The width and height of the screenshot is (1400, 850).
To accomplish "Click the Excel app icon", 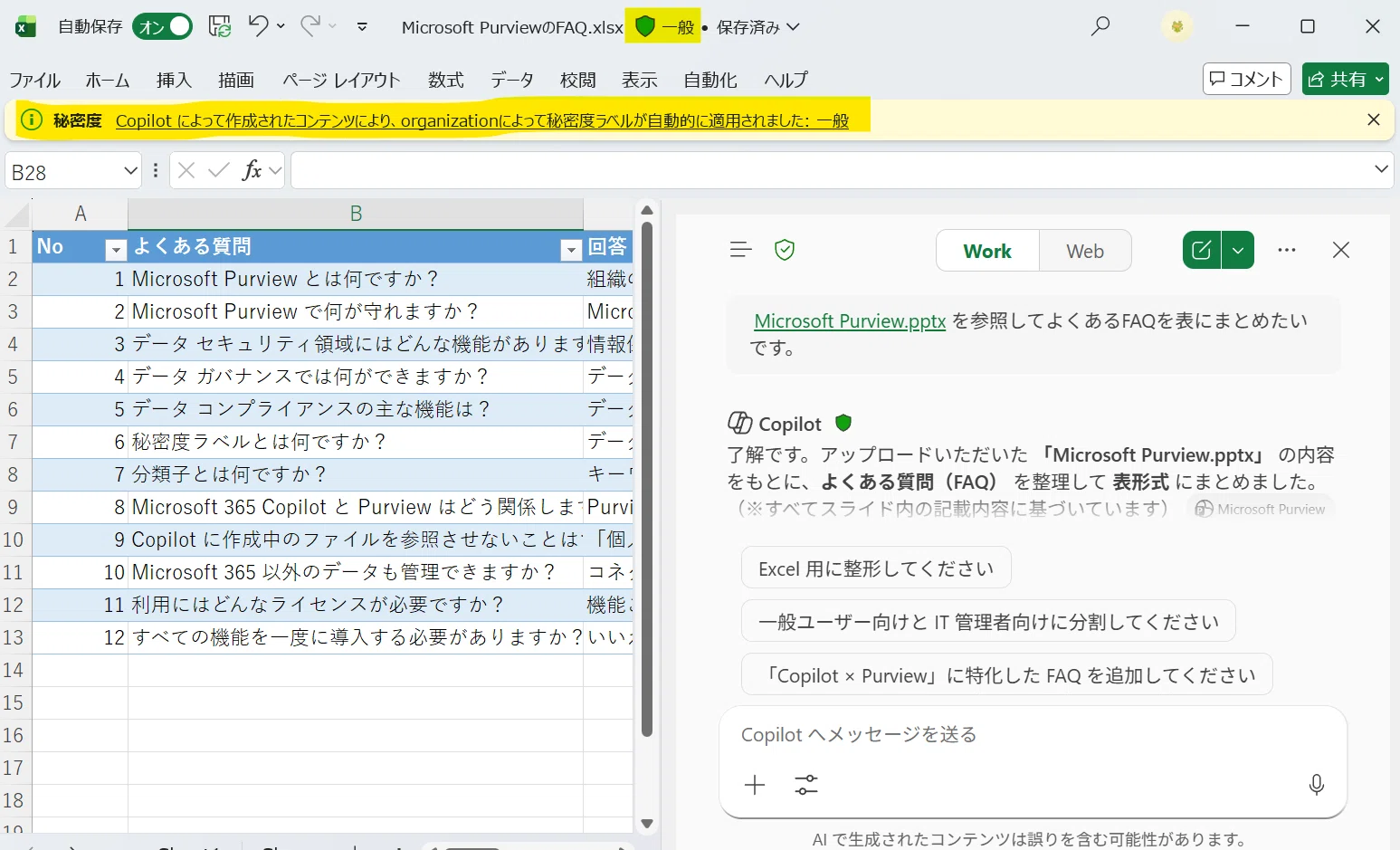I will [25, 27].
